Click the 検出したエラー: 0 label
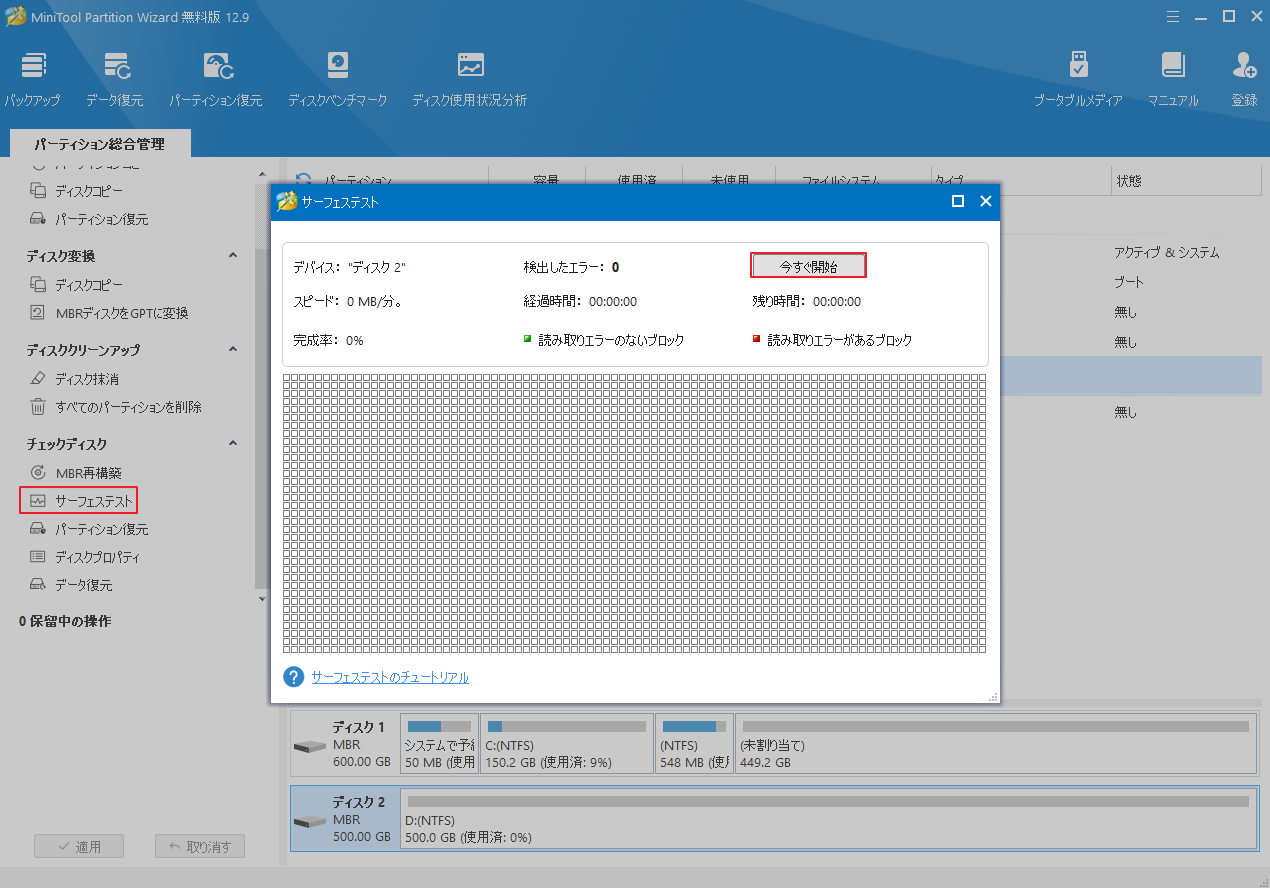 click(571, 267)
